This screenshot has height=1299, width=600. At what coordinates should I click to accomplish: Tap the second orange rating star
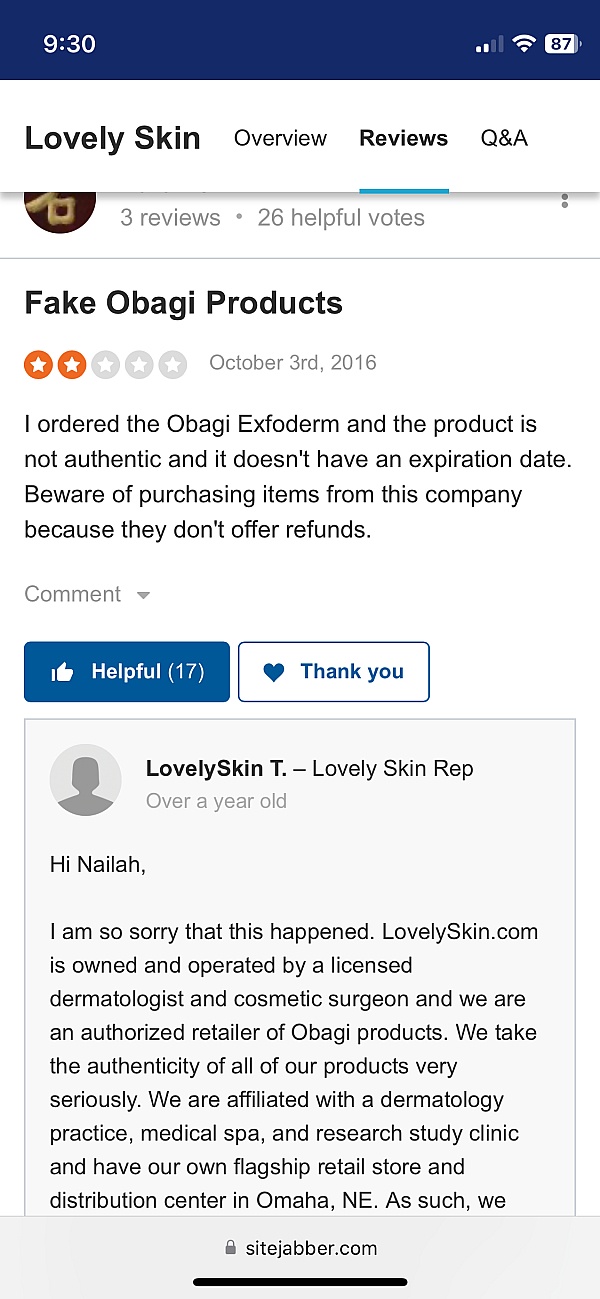tap(72, 364)
